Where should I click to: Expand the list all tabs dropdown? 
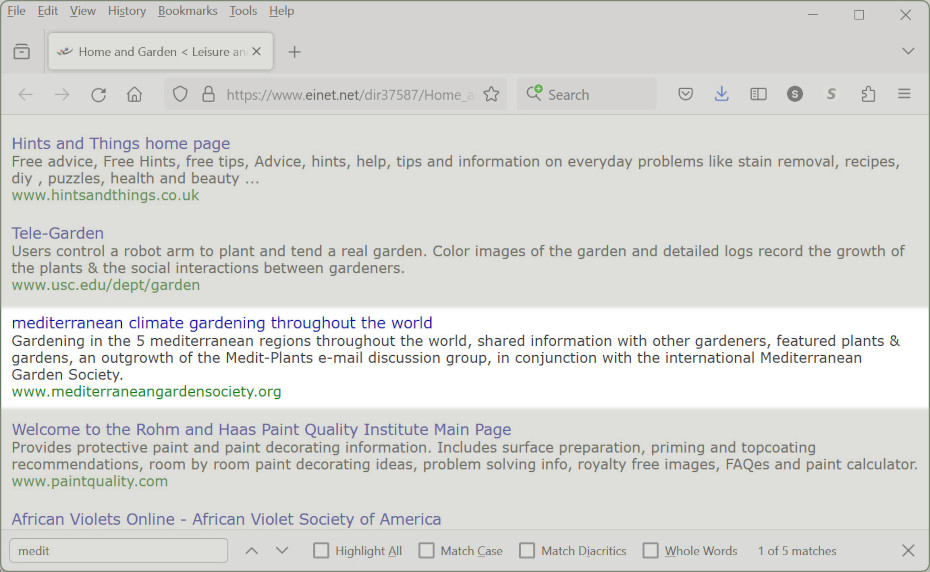908,51
